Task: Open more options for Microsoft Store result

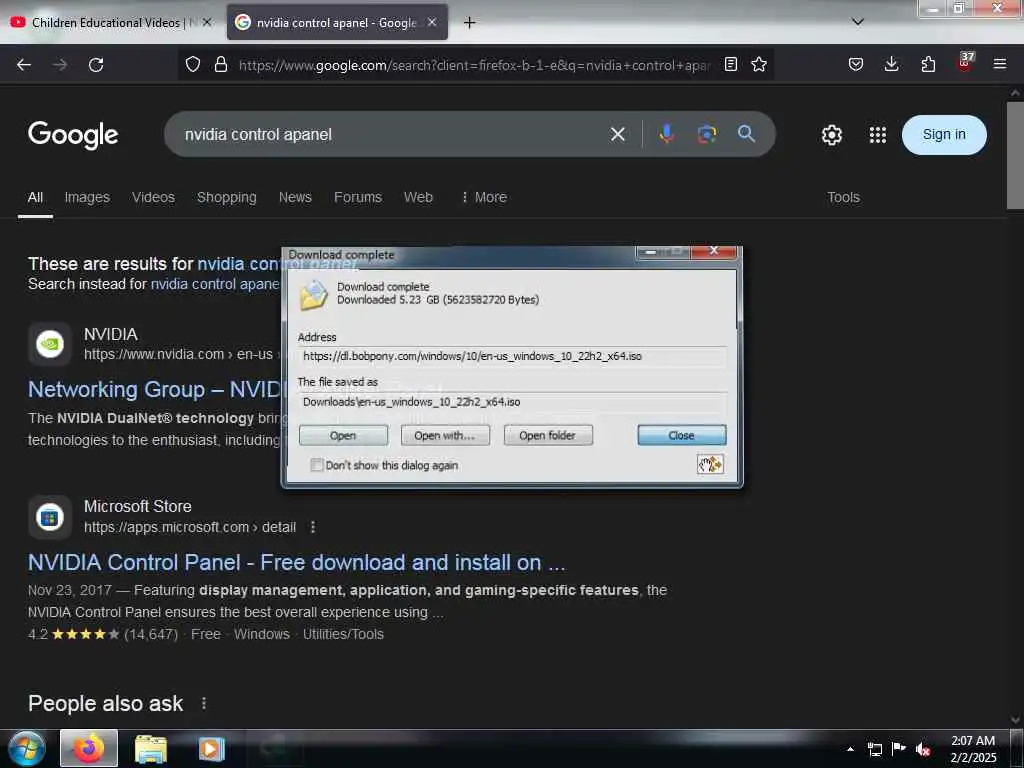Action: pos(313,527)
